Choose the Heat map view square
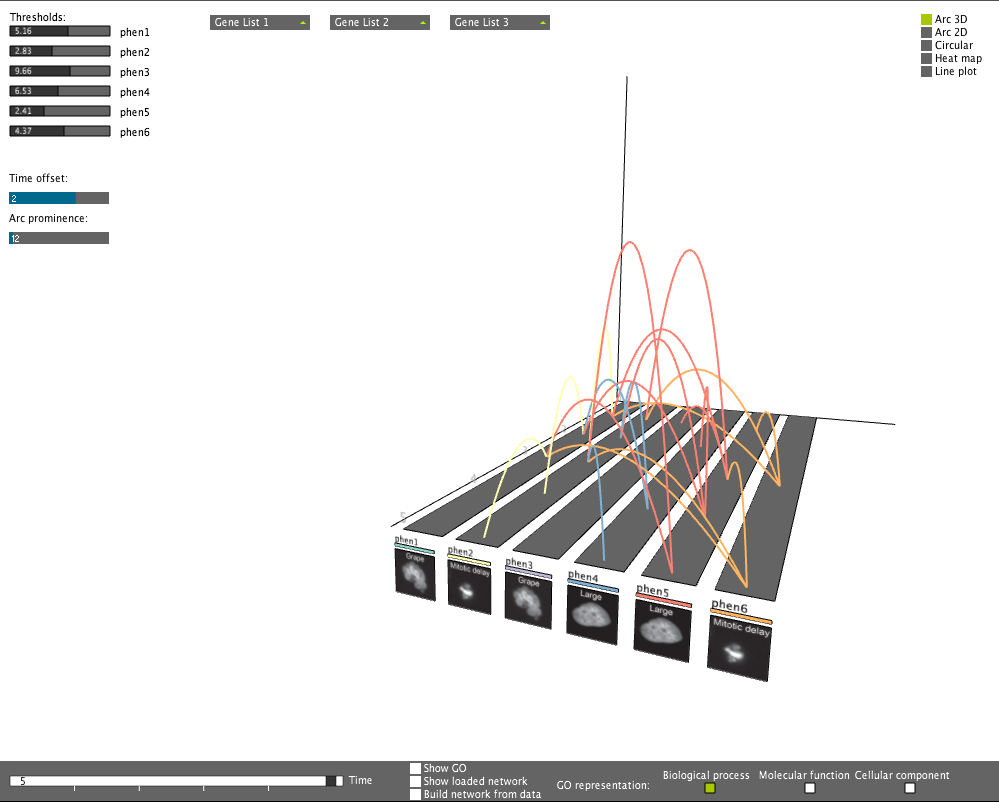Image resolution: width=999 pixels, height=802 pixels. [x=926, y=58]
